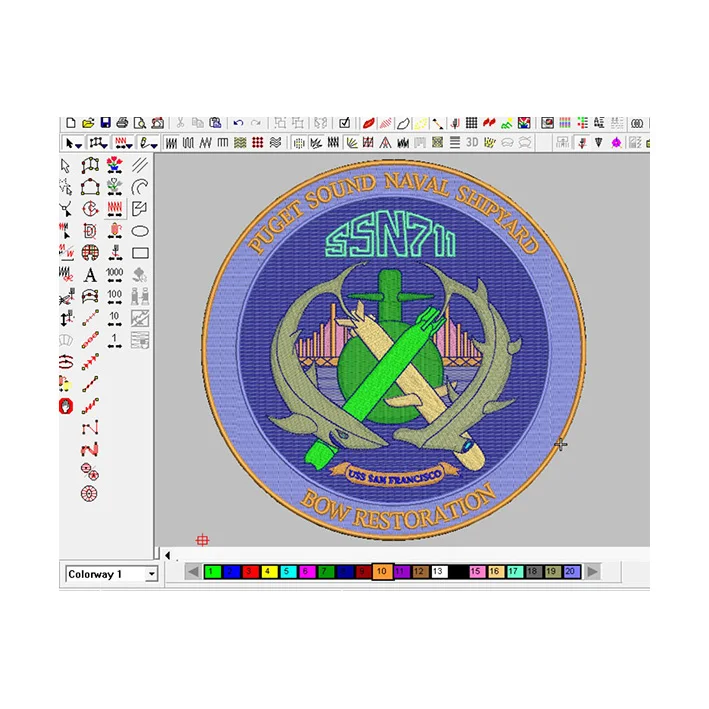Toggle the zigzag stitch type button
The height and width of the screenshot is (709, 709).
[205, 143]
